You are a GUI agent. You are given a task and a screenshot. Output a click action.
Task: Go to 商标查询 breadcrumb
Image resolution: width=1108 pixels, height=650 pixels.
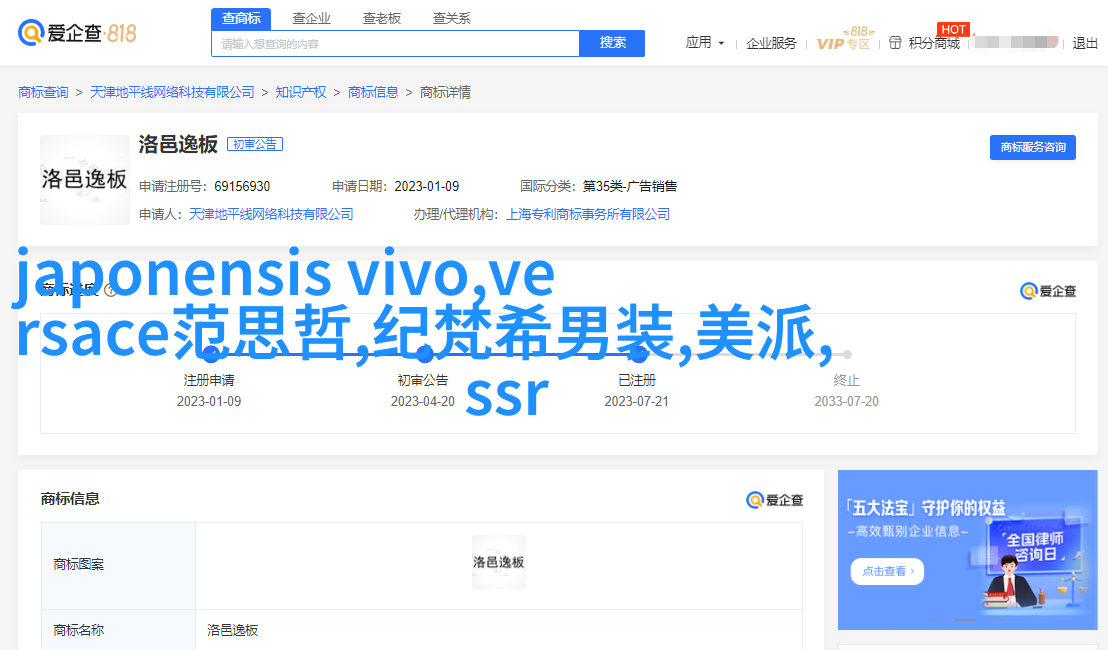click(43, 92)
